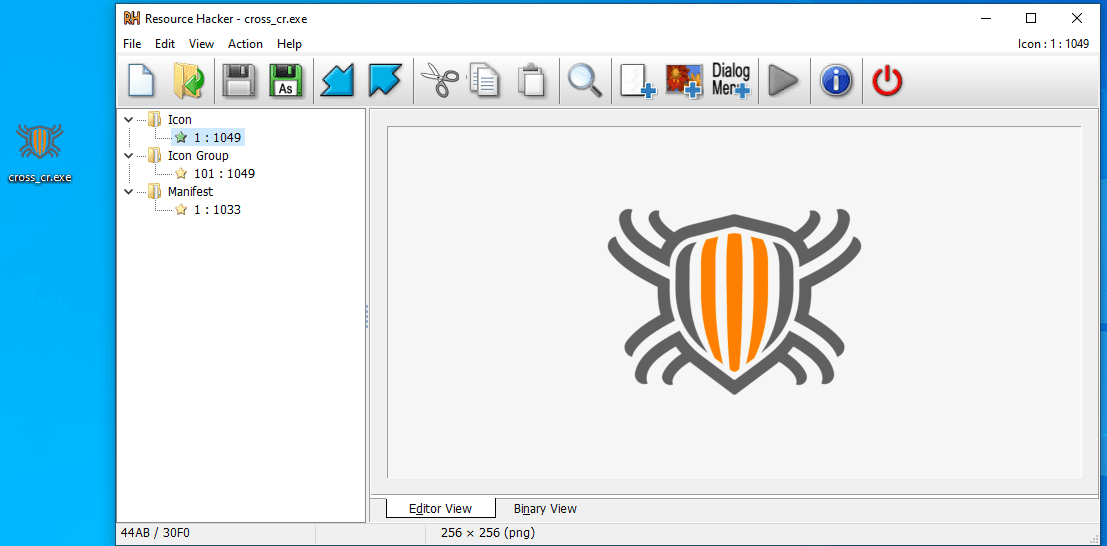Viewport: 1107px width, 546px height.
Task: Select the Editor View tab
Action: coord(441,509)
